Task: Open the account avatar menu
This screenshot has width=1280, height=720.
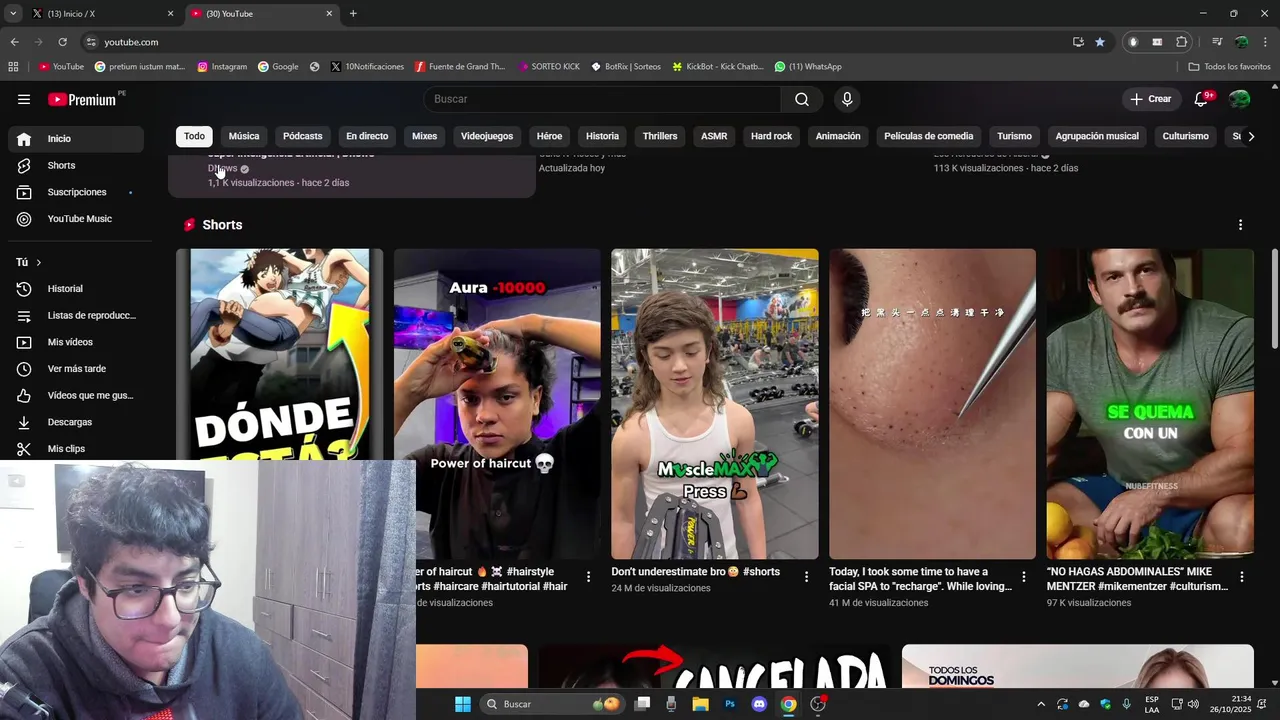Action: click(x=1240, y=99)
